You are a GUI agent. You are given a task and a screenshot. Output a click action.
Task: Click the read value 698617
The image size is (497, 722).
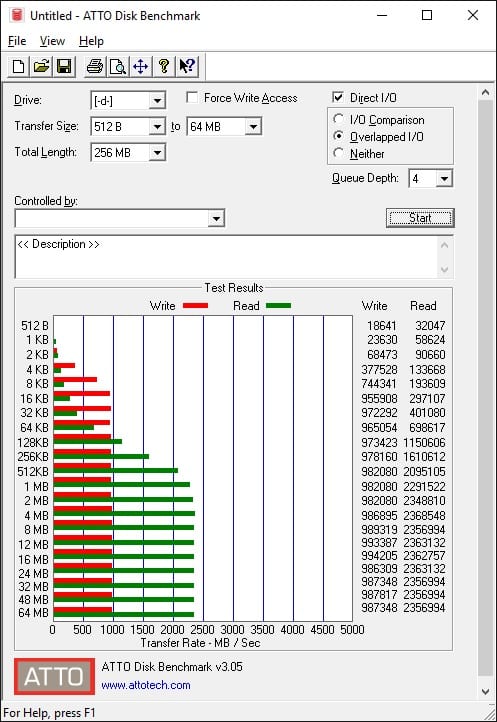427,427
